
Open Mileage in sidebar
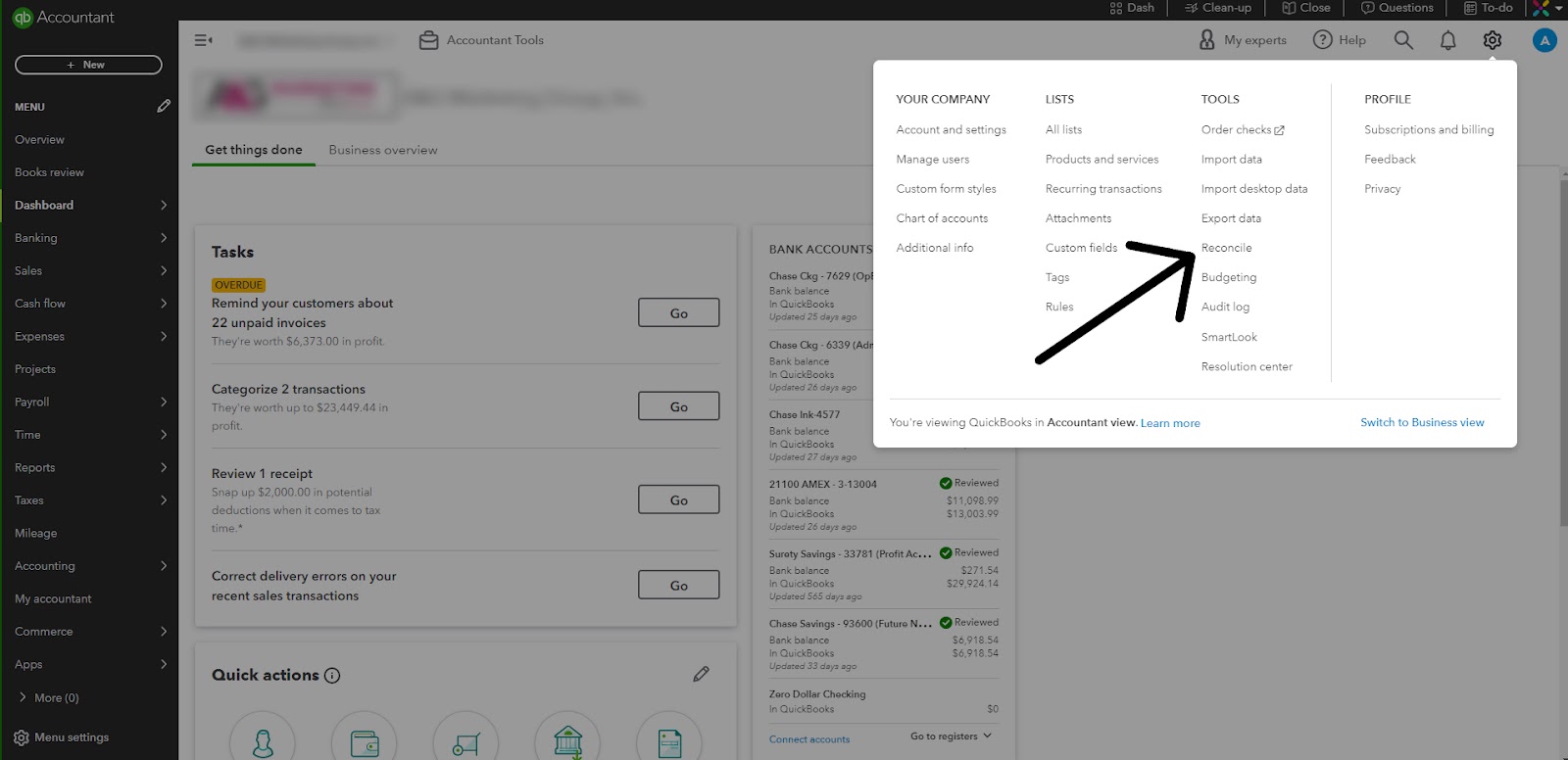(35, 533)
